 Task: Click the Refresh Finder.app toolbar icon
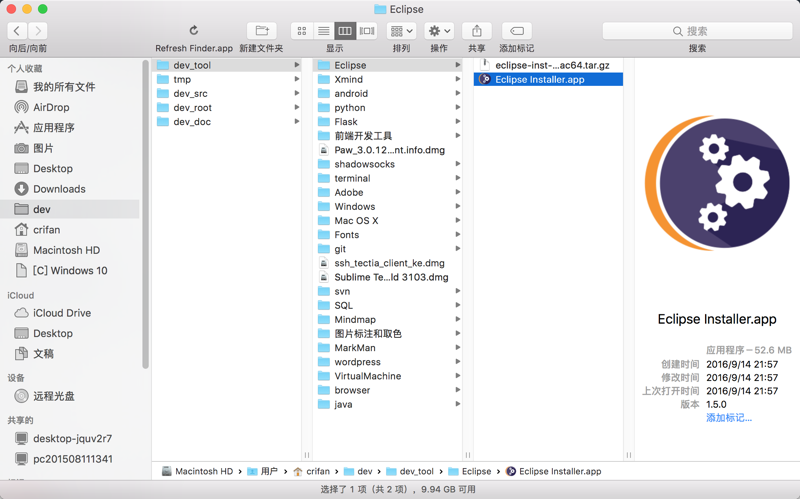[x=194, y=31]
